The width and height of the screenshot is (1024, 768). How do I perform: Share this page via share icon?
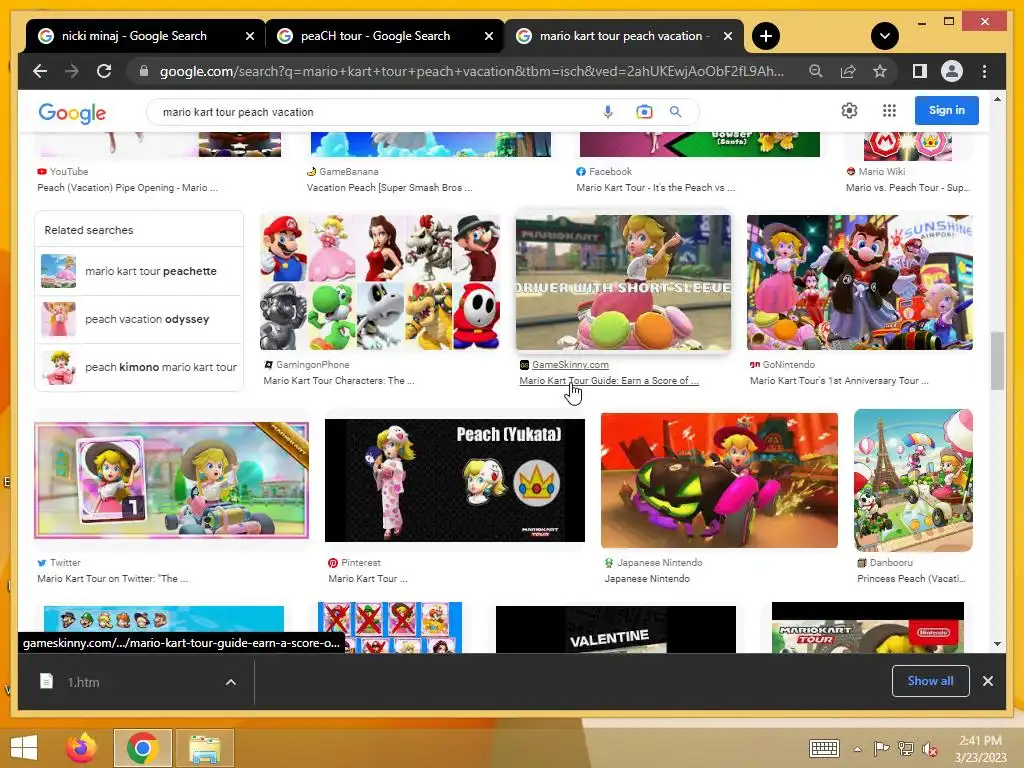(848, 71)
